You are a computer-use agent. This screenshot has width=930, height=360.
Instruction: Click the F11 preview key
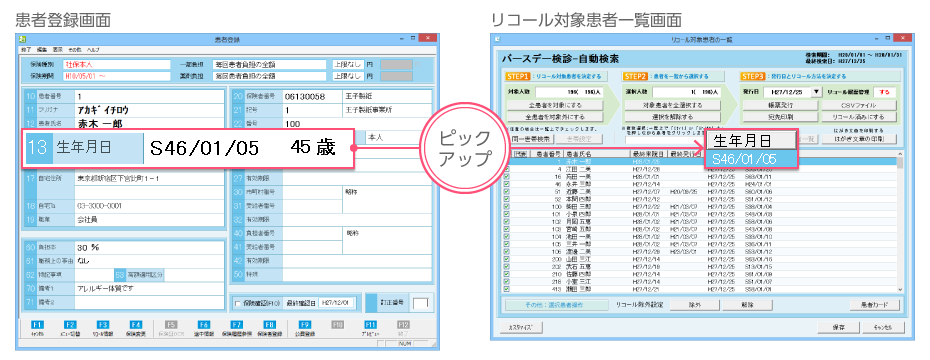371,328
